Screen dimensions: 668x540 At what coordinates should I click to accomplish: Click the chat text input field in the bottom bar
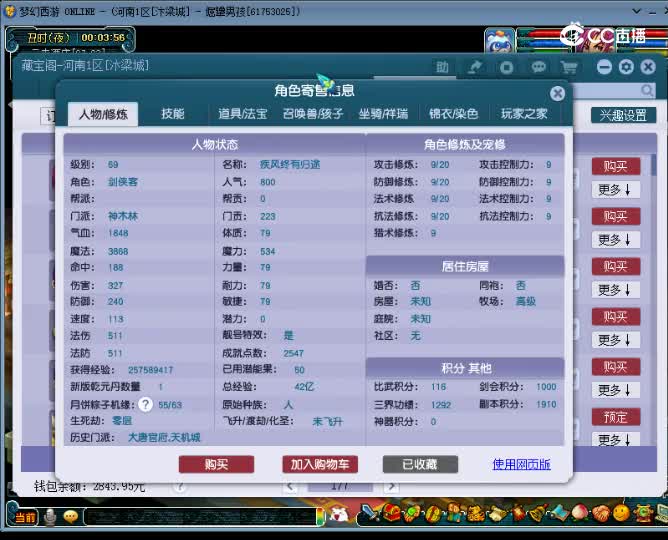[201, 517]
